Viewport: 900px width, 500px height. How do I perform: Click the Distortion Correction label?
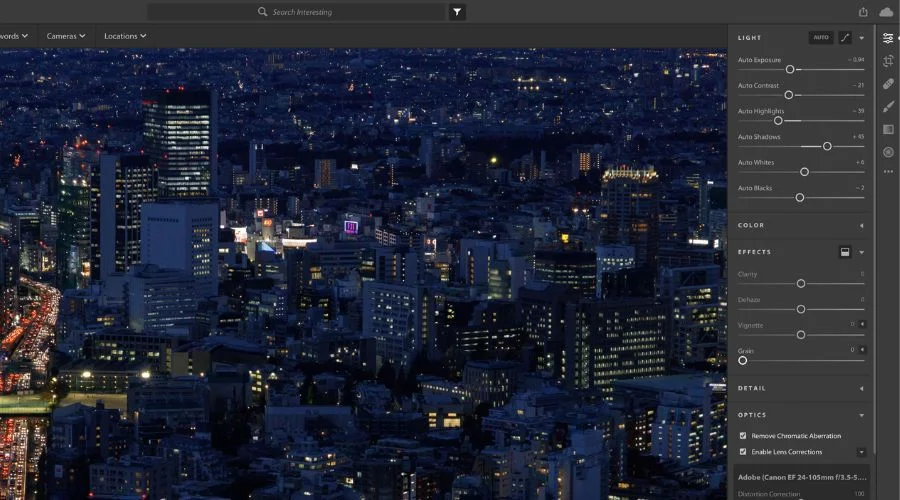click(769, 494)
